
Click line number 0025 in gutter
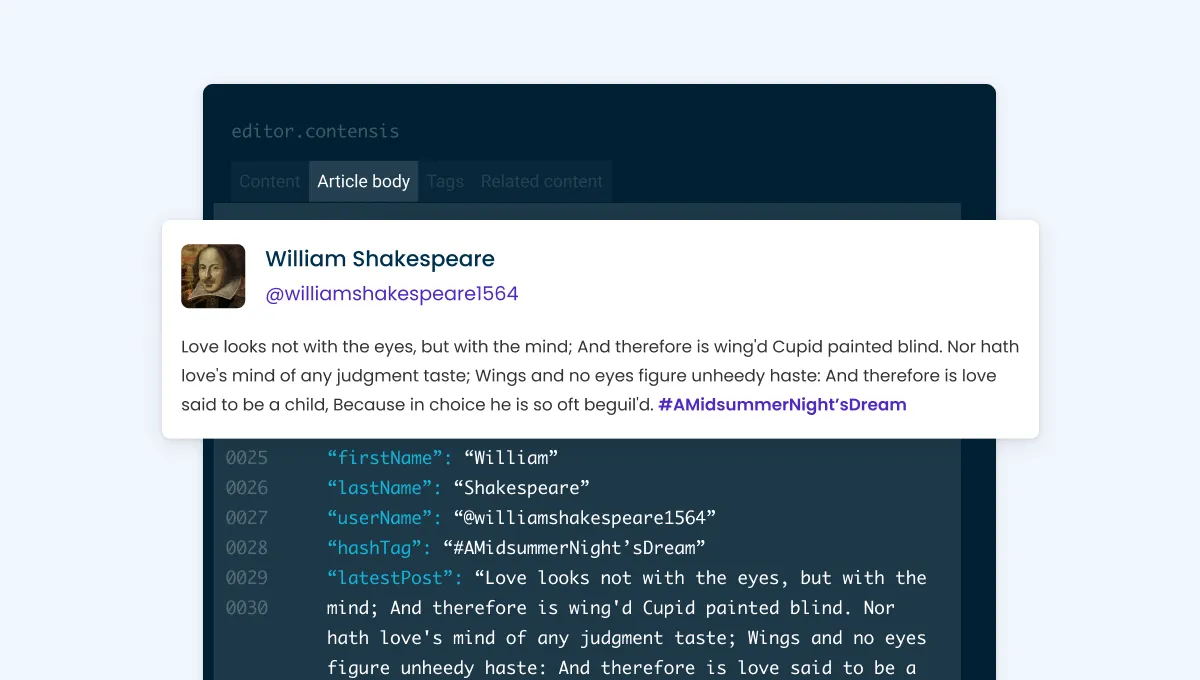pos(247,458)
